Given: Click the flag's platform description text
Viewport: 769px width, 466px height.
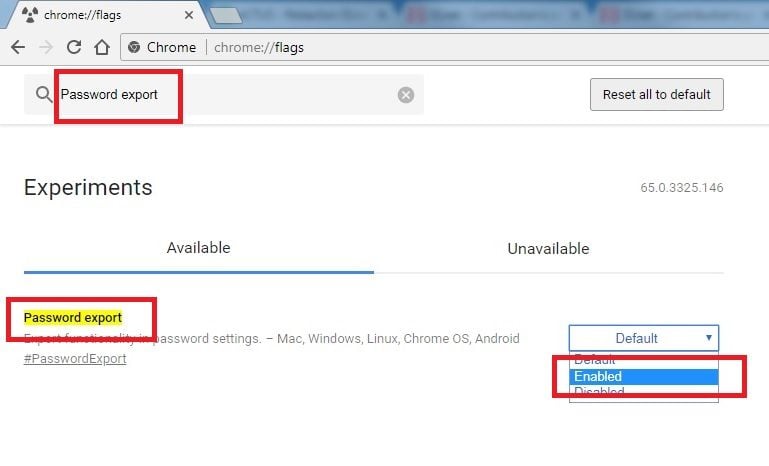Looking at the screenshot, I should [272, 338].
